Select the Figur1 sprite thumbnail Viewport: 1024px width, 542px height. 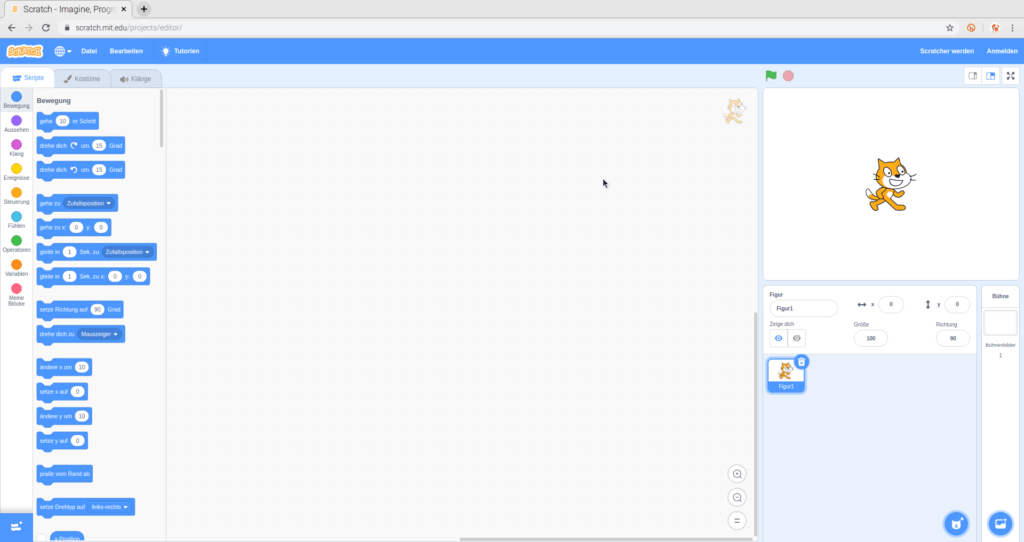786,375
